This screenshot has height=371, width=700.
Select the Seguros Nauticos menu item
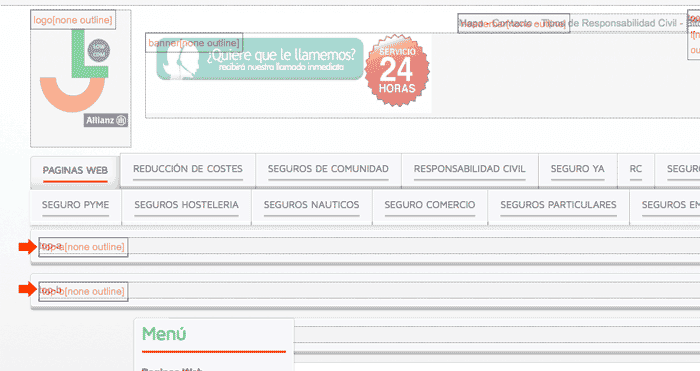312,205
